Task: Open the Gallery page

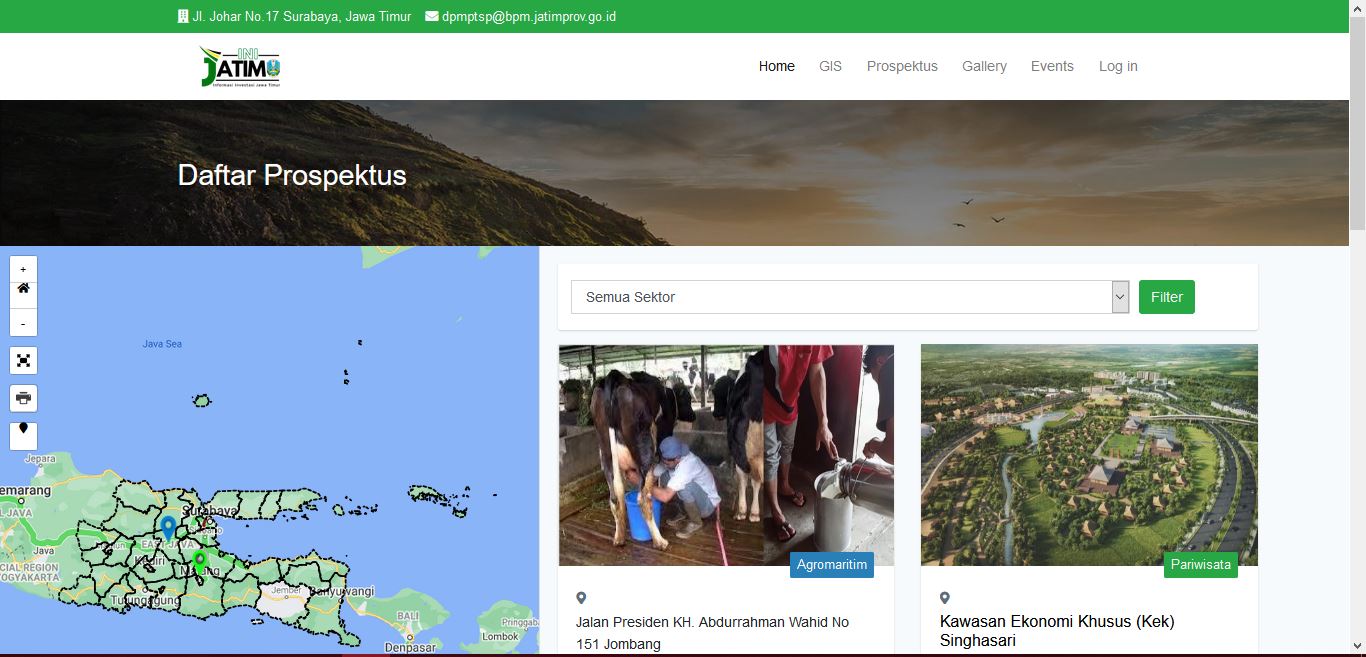Action: pyautogui.click(x=984, y=66)
